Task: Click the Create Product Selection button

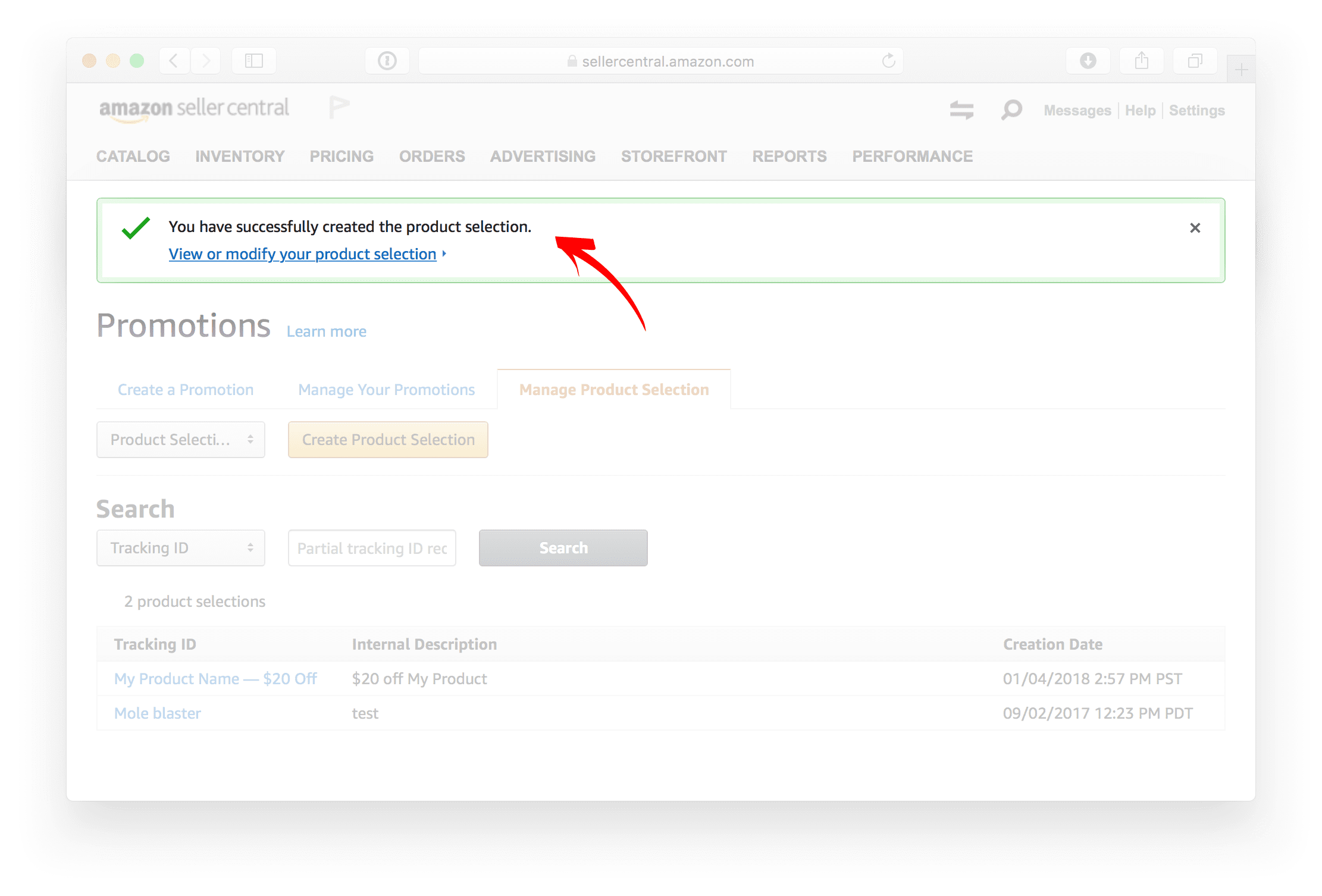Action: pos(388,440)
